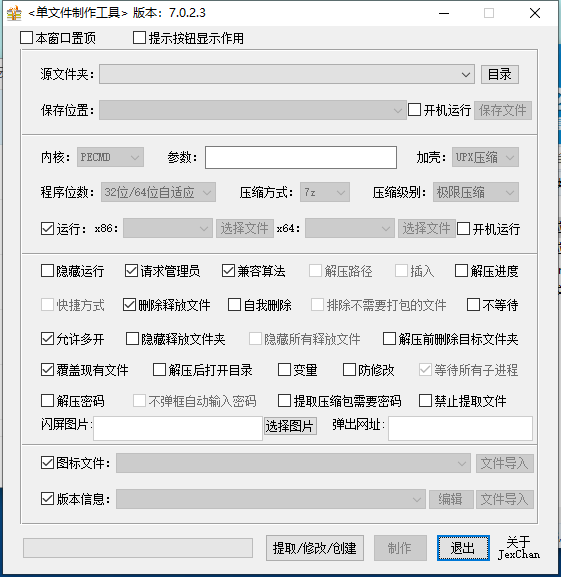Check 隐藏释放文件夹 option
561x577 pixels.
[x=132, y=339]
